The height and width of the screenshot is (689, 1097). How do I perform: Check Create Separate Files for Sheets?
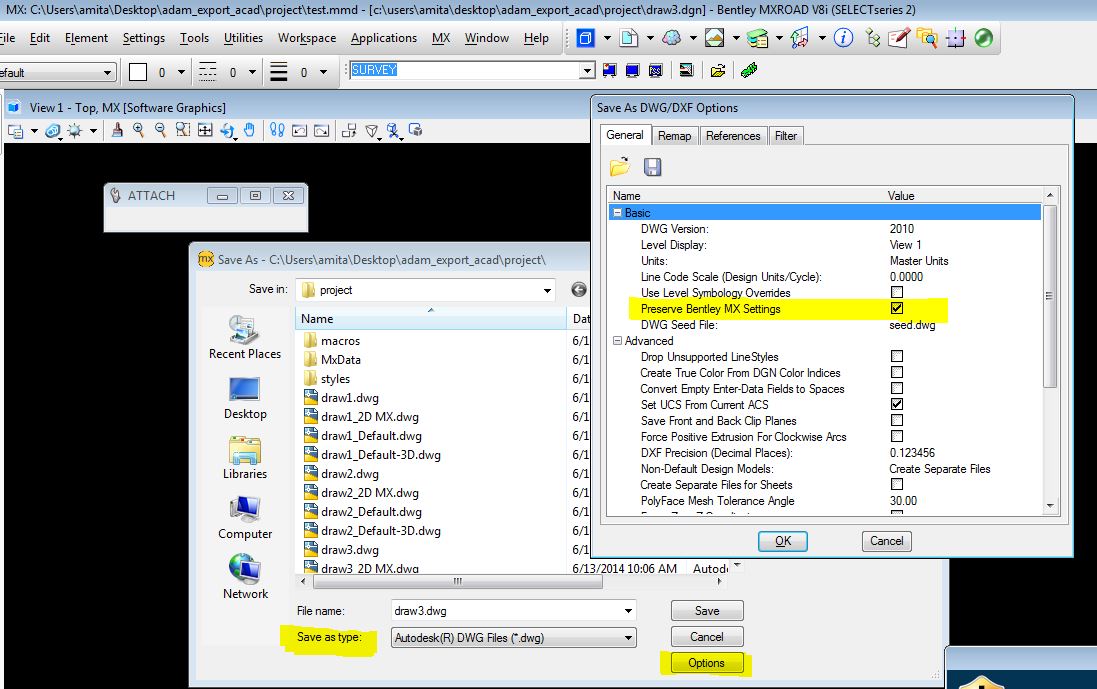click(897, 485)
